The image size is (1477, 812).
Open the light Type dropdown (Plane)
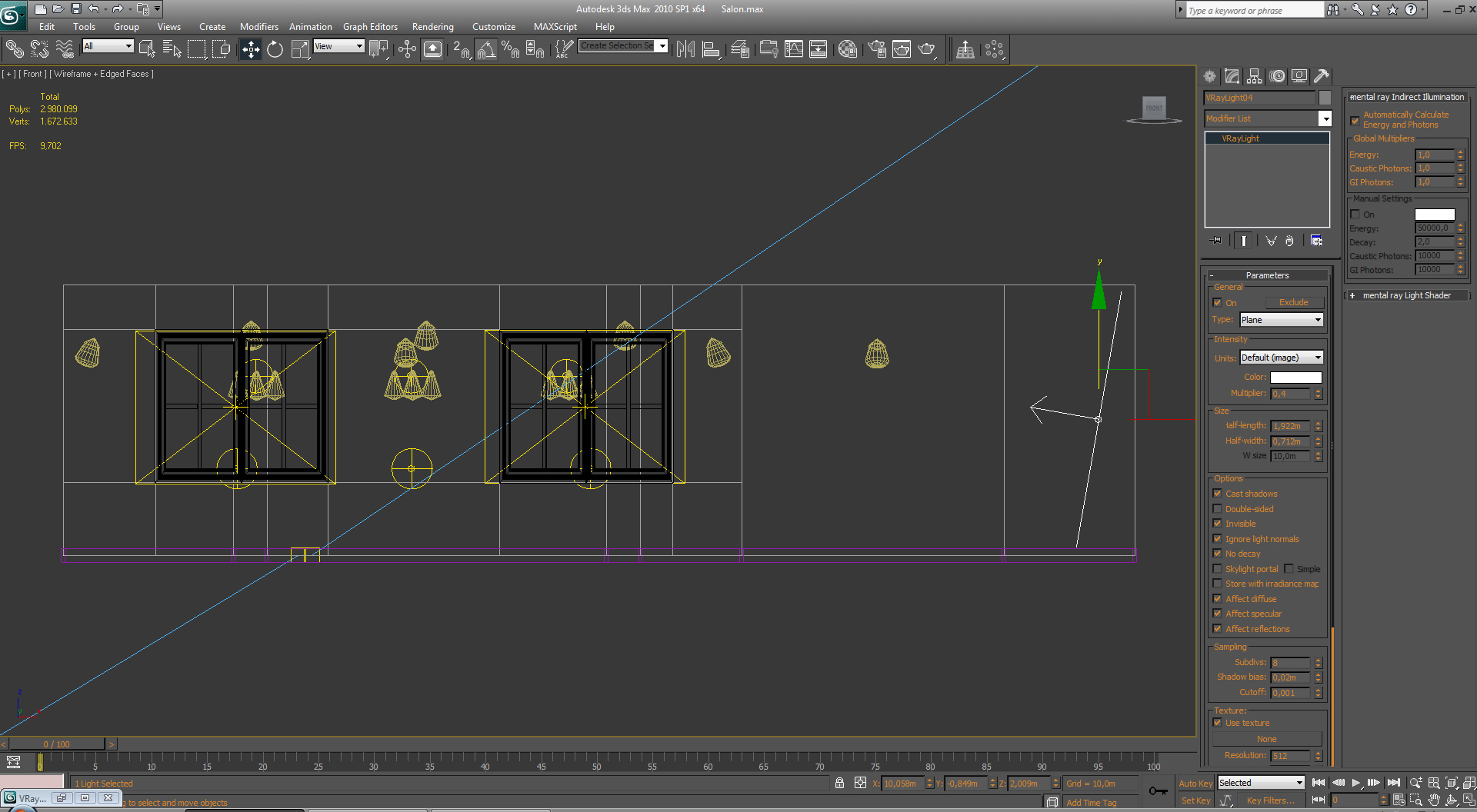coord(1282,320)
